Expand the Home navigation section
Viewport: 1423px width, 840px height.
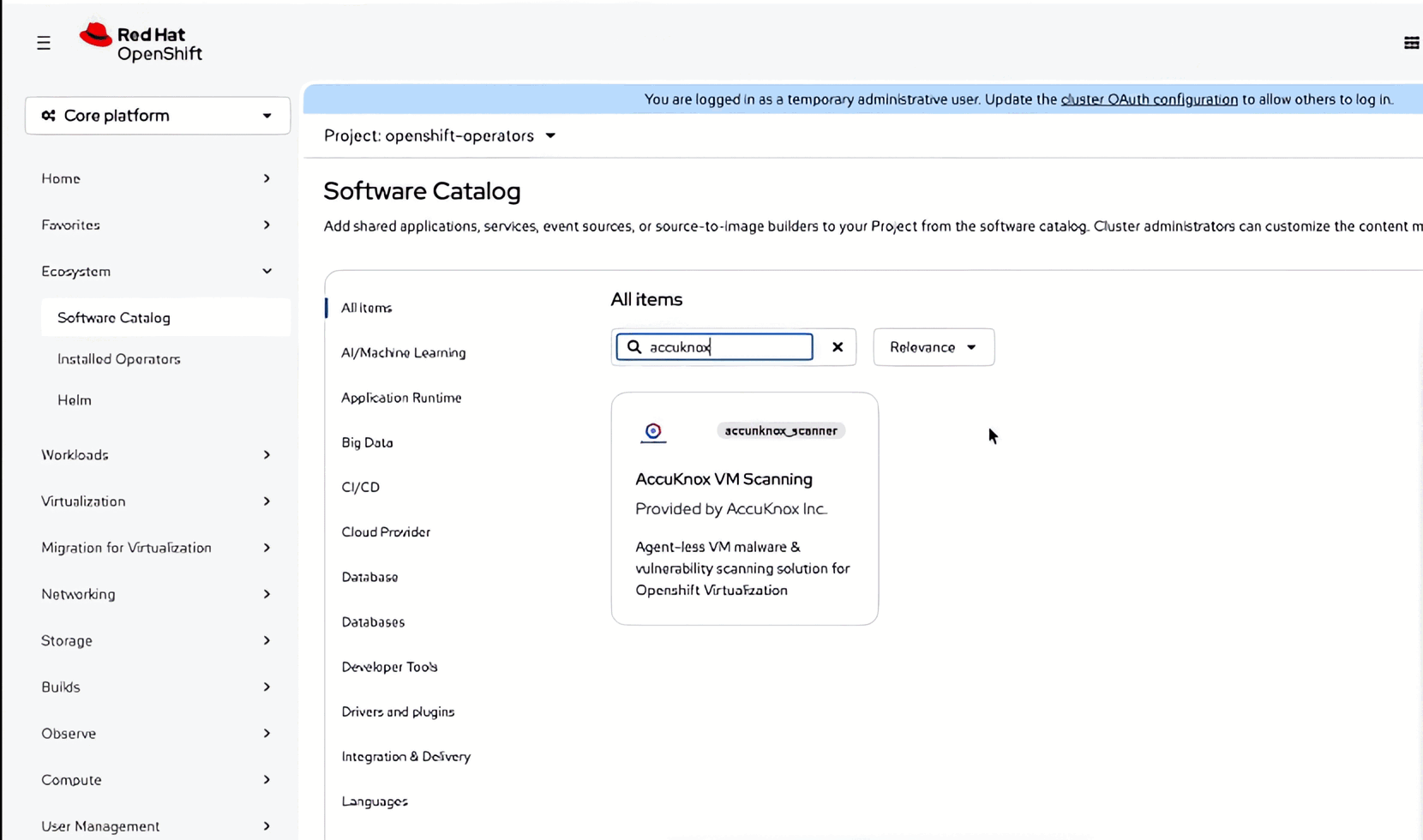[157, 178]
